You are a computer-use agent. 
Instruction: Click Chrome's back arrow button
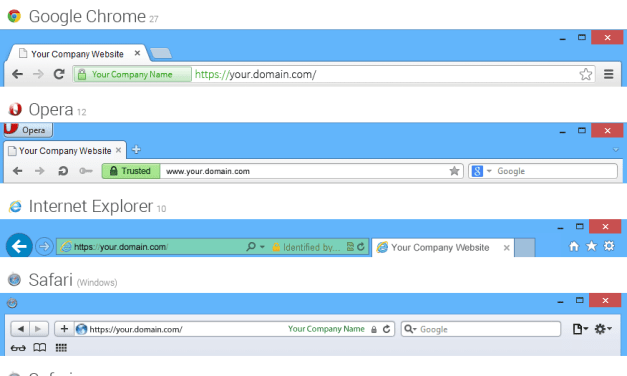(x=17, y=74)
